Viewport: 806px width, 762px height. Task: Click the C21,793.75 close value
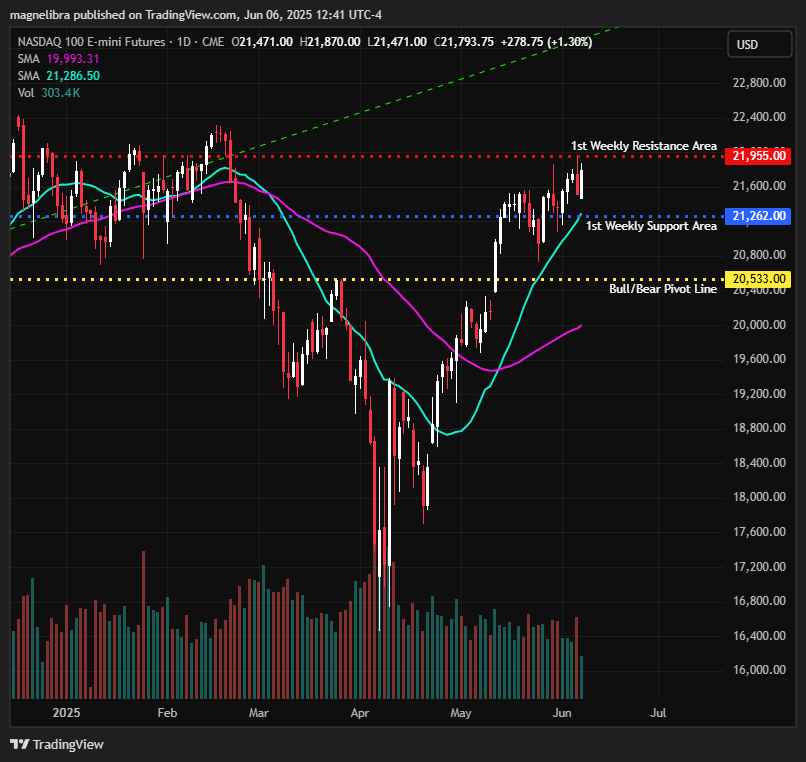tap(464, 42)
